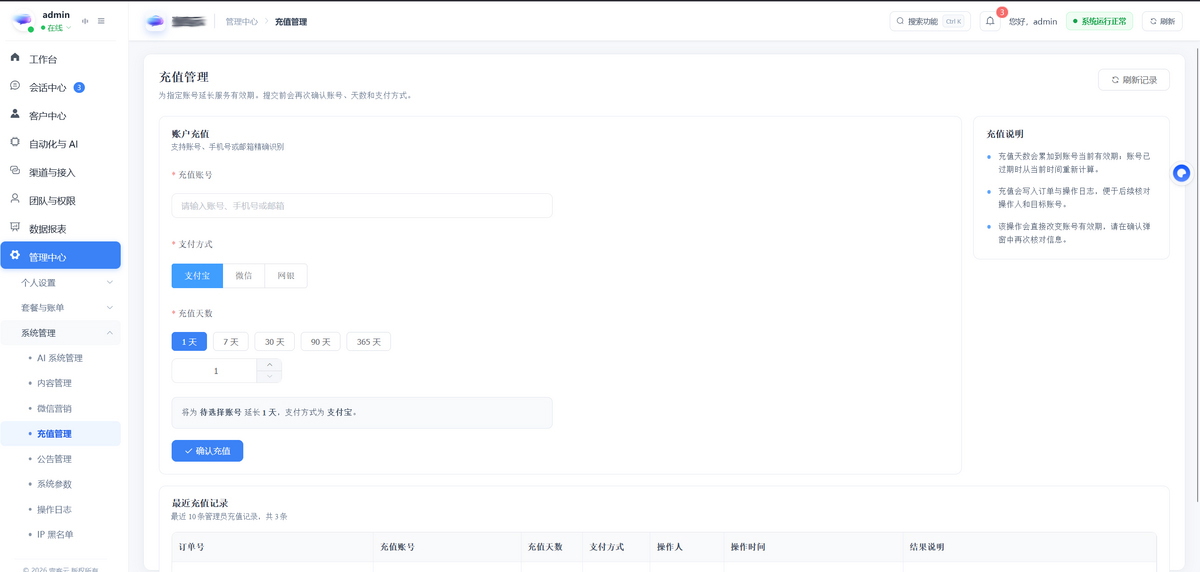Open 微信营销 menu item
The image size is (1200, 572).
[60, 408]
